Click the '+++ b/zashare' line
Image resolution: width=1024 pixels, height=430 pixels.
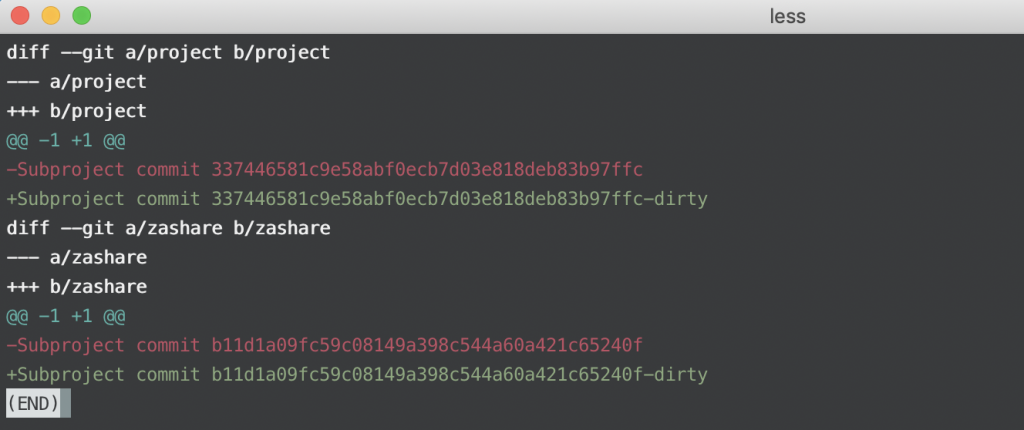pos(76,287)
